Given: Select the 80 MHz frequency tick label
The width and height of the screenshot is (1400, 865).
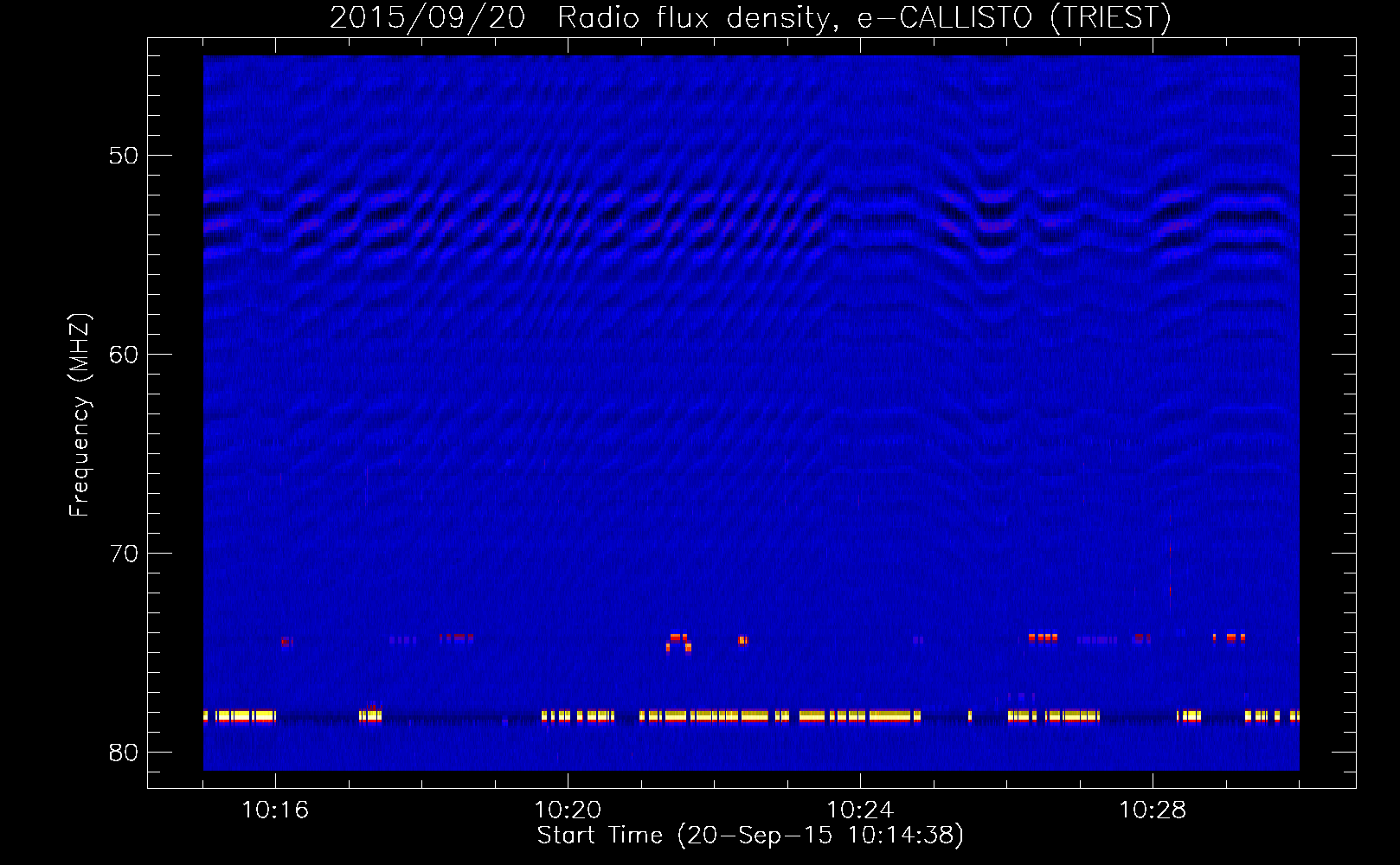Looking at the screenshot, I should [x=124, y=753].
